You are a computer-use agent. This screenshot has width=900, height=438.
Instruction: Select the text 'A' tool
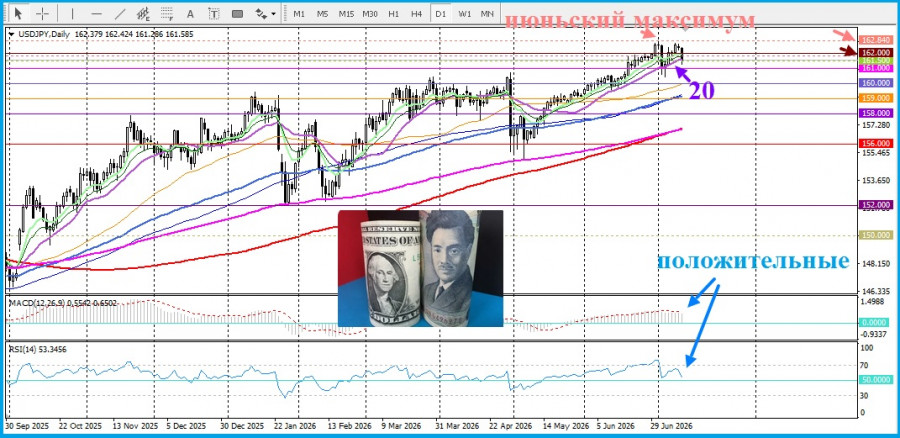tap(191, 13)
